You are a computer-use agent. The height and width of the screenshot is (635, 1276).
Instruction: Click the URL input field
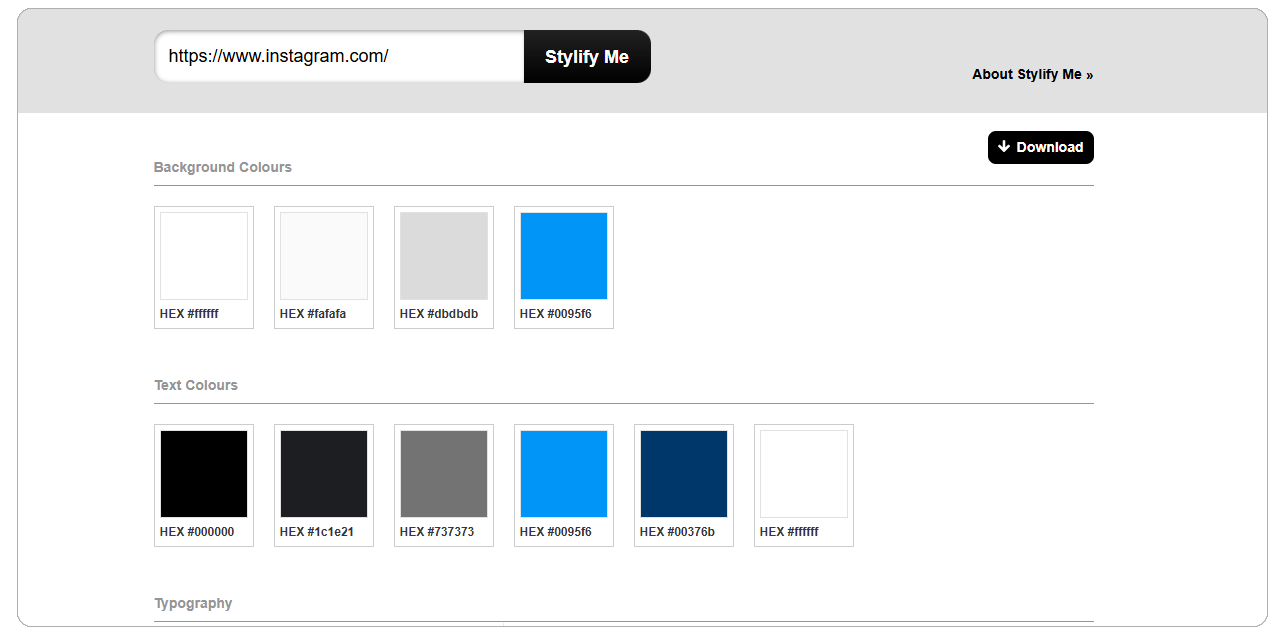339,56
